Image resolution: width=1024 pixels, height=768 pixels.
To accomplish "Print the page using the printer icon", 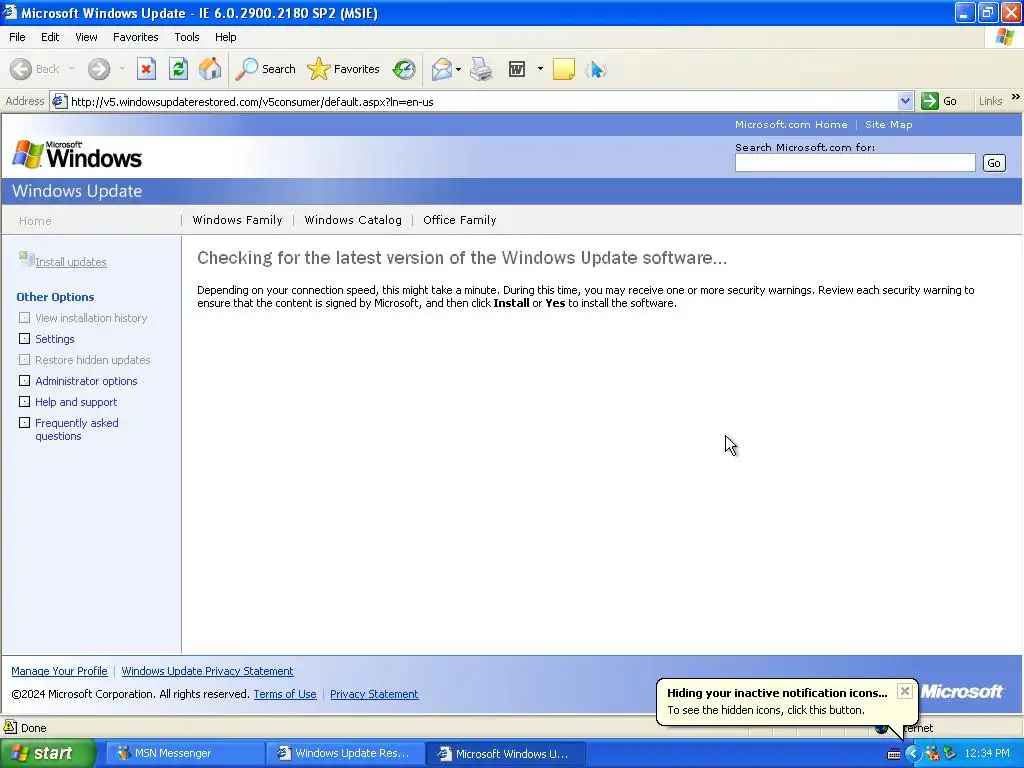I will click(481, 69).
